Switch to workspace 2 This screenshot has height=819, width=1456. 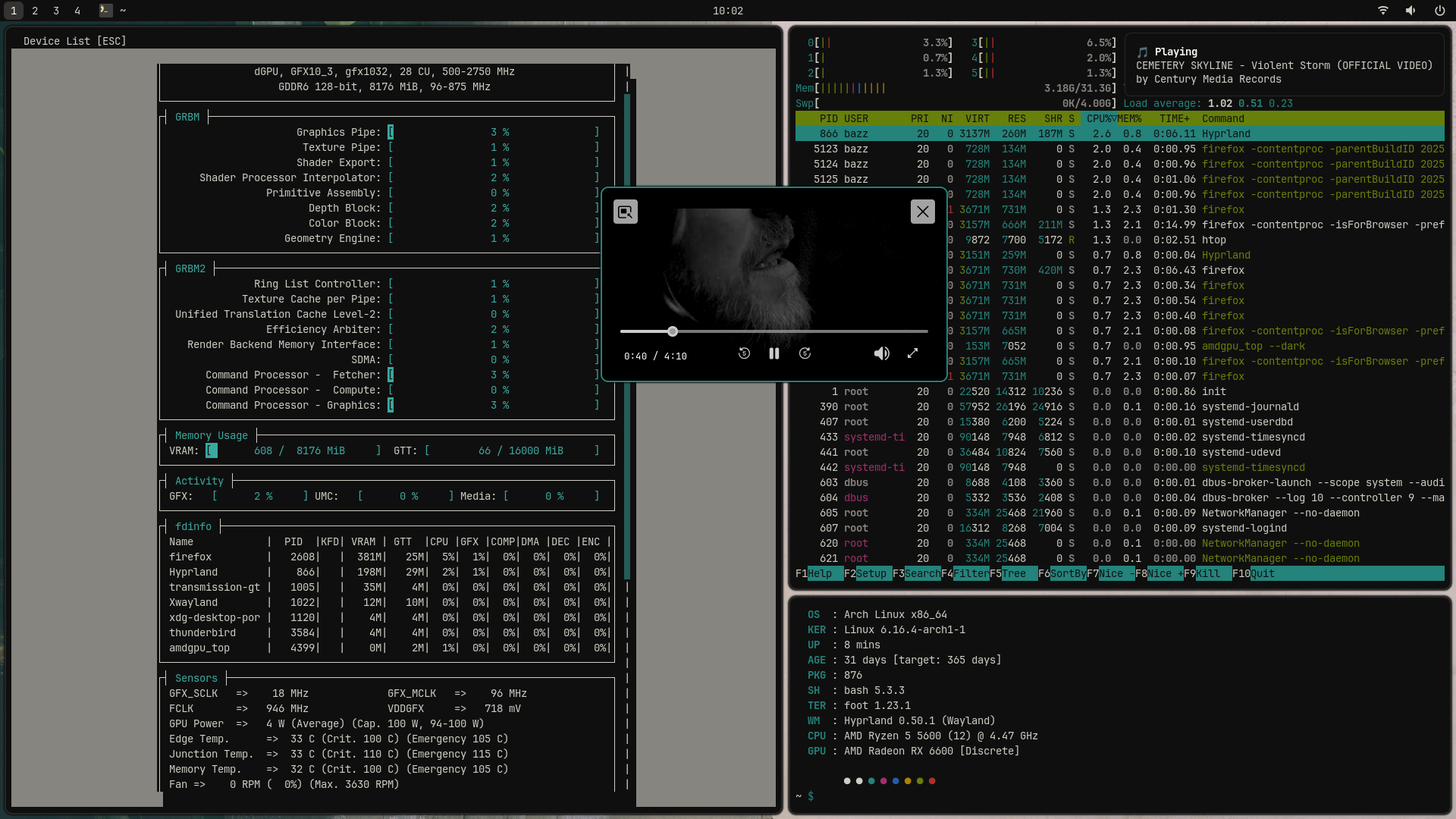35,11
